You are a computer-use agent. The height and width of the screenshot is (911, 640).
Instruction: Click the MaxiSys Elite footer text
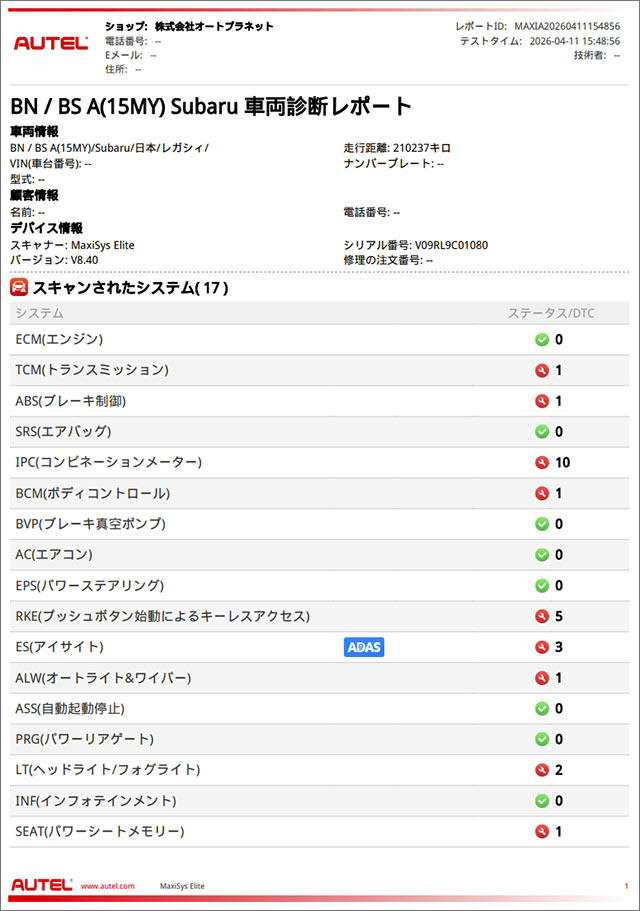[x=182, y=886]
